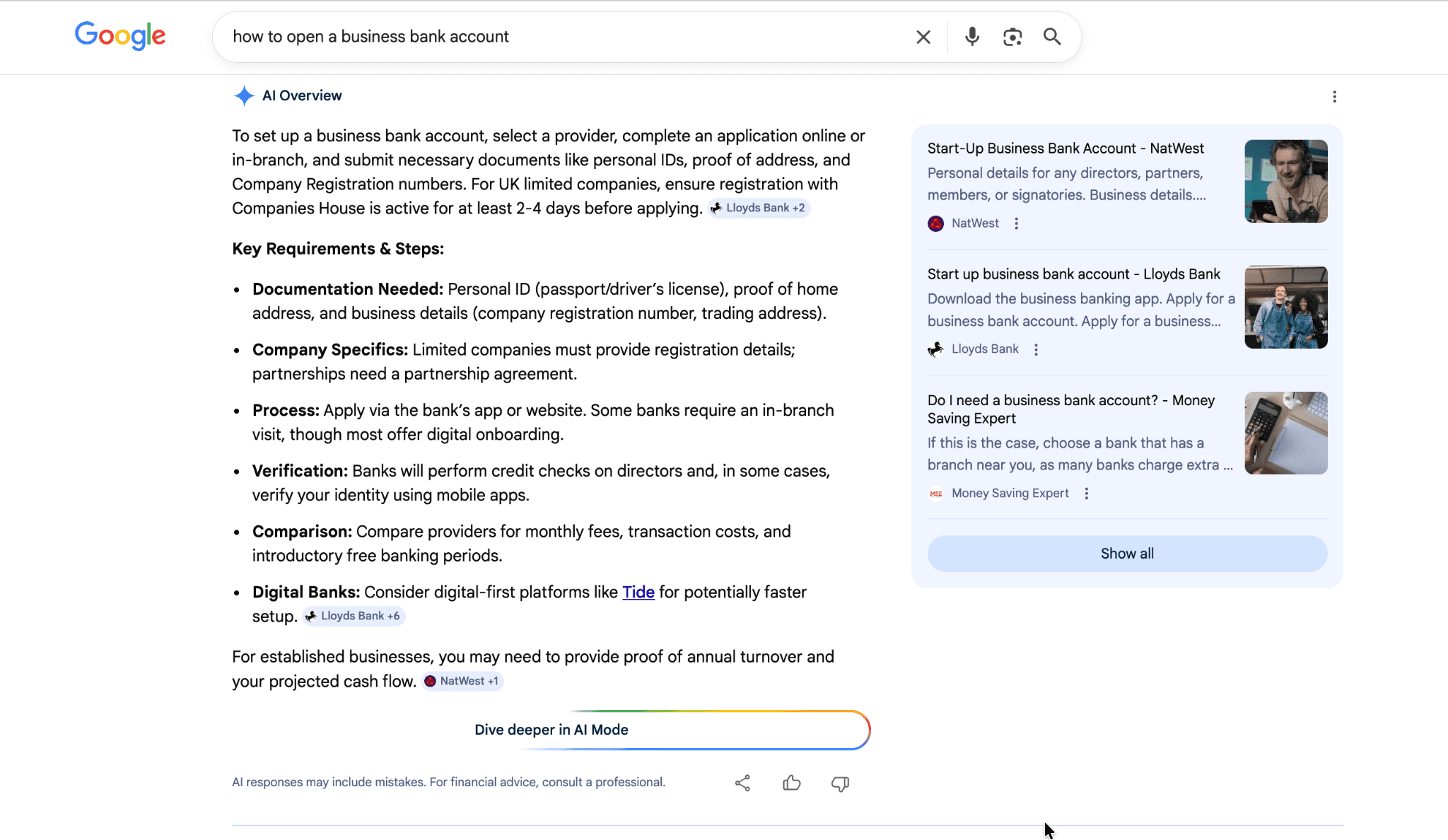
Task: Give a thumbs up to the AI response
Action: 791,783
